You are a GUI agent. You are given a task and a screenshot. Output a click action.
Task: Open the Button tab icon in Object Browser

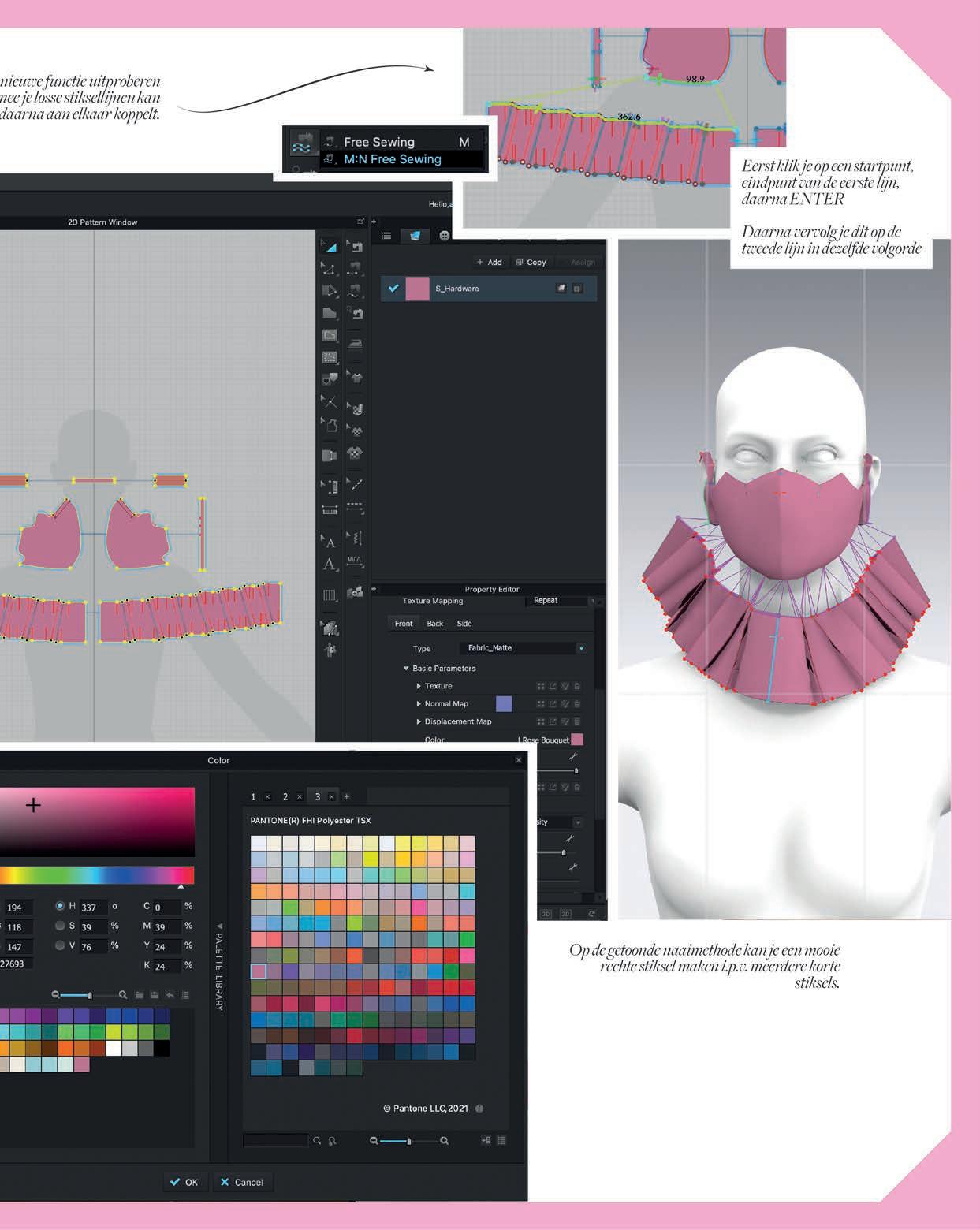pos(445,236)
